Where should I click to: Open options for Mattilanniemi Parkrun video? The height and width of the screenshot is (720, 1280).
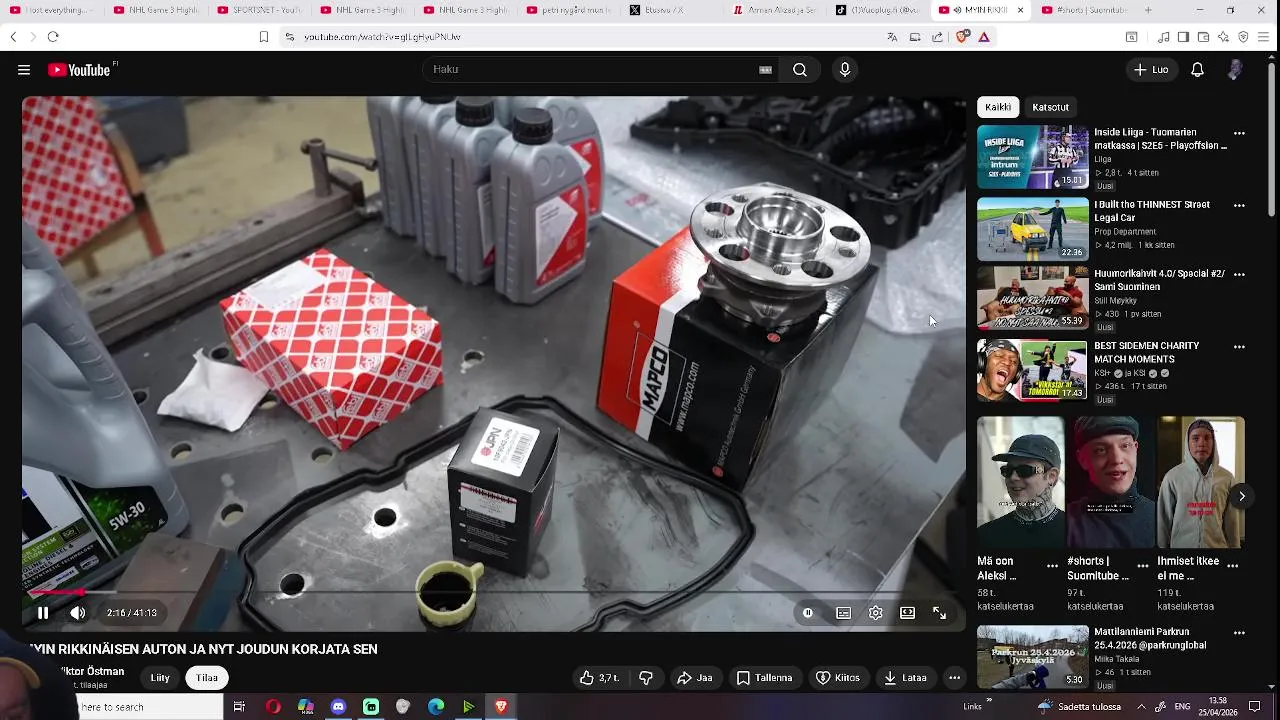click(1239, 634)
